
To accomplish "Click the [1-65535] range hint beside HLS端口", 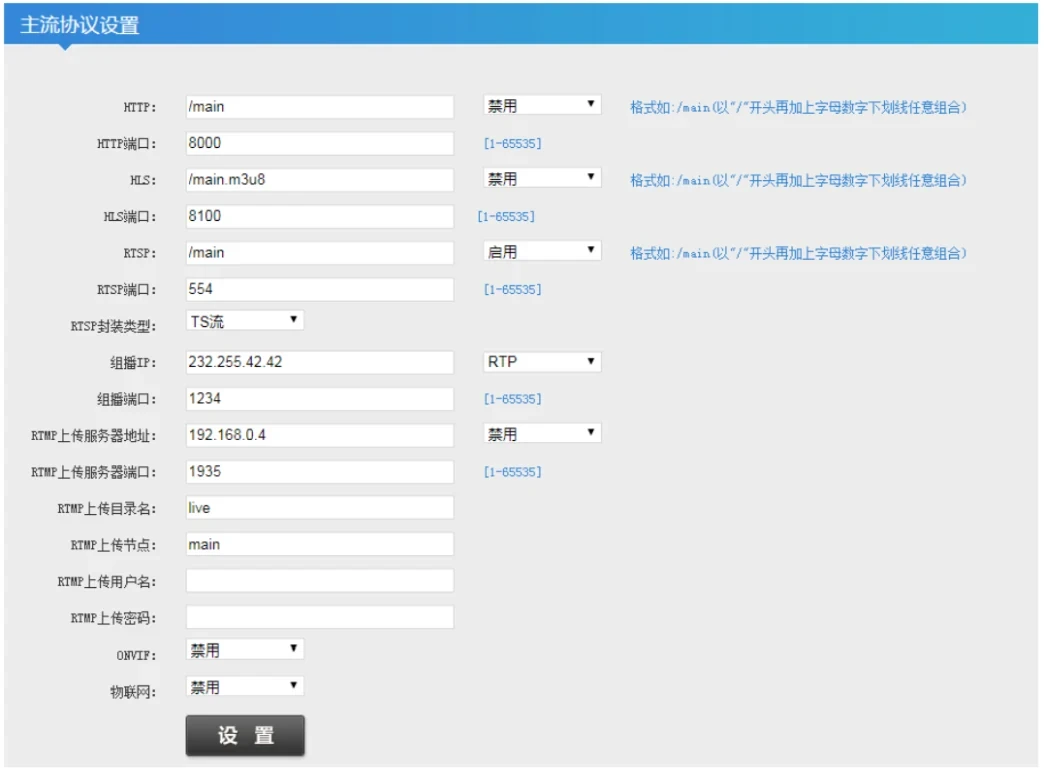I will click(x=506, y=217).
